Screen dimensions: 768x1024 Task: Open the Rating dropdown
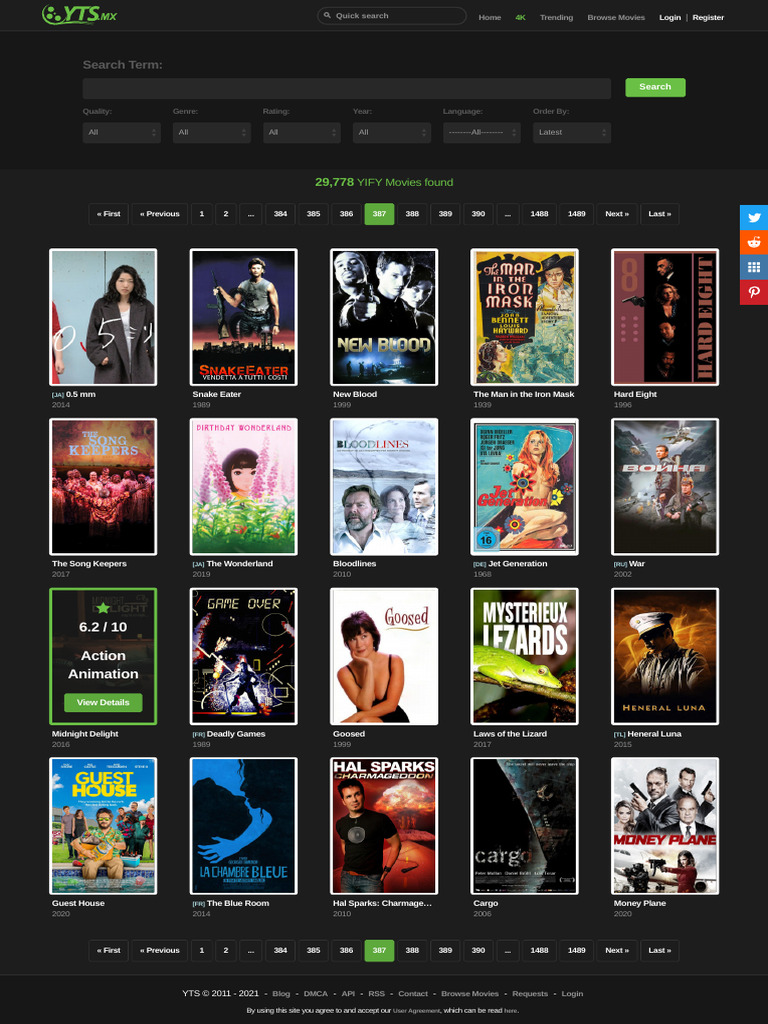(302, 133)
